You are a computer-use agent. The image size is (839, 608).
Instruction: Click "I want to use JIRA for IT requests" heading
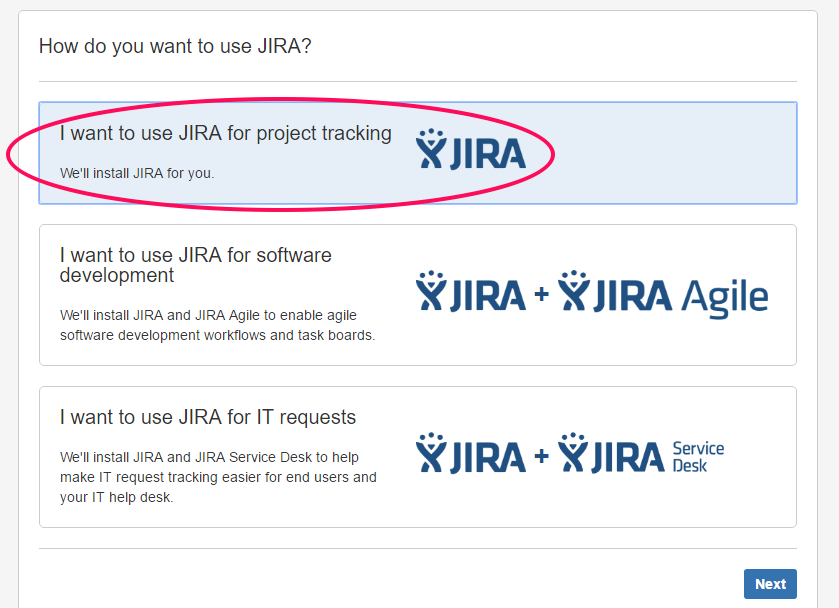(208, 417)
